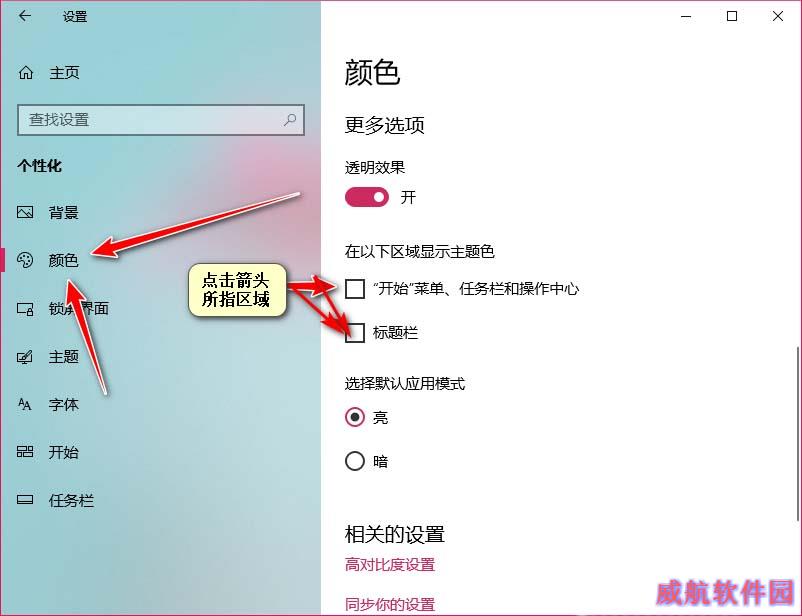Viewport: 802px width, 616px height.
Task: Open the 字体 font icon
Action: pyautogui.click(x=25, y=404)
